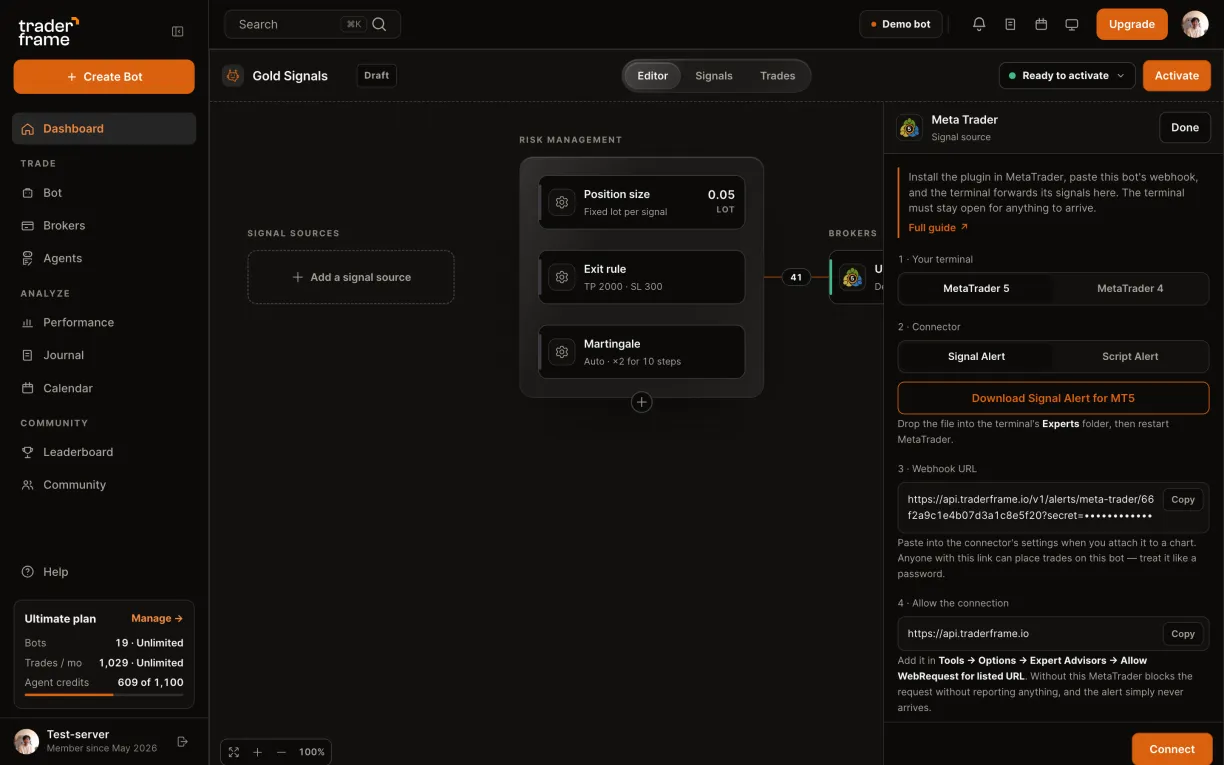Open the user avatar in the top bar

pos(1195,24)
